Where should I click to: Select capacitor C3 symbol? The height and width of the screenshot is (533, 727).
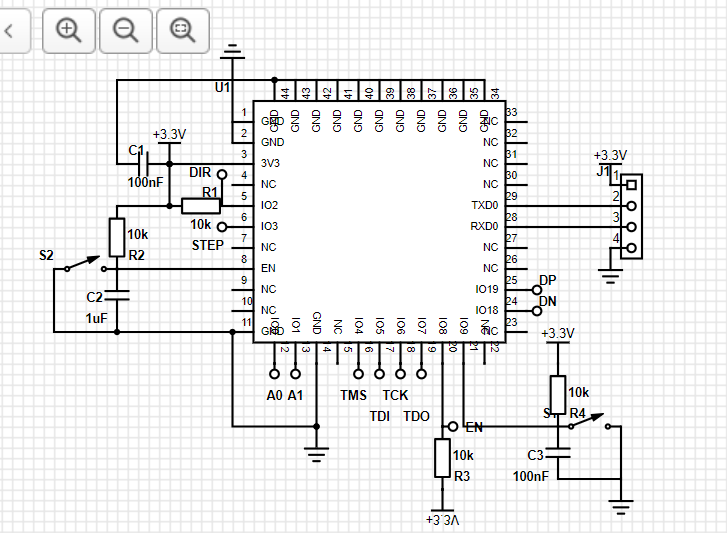click(x=558, y=453)
